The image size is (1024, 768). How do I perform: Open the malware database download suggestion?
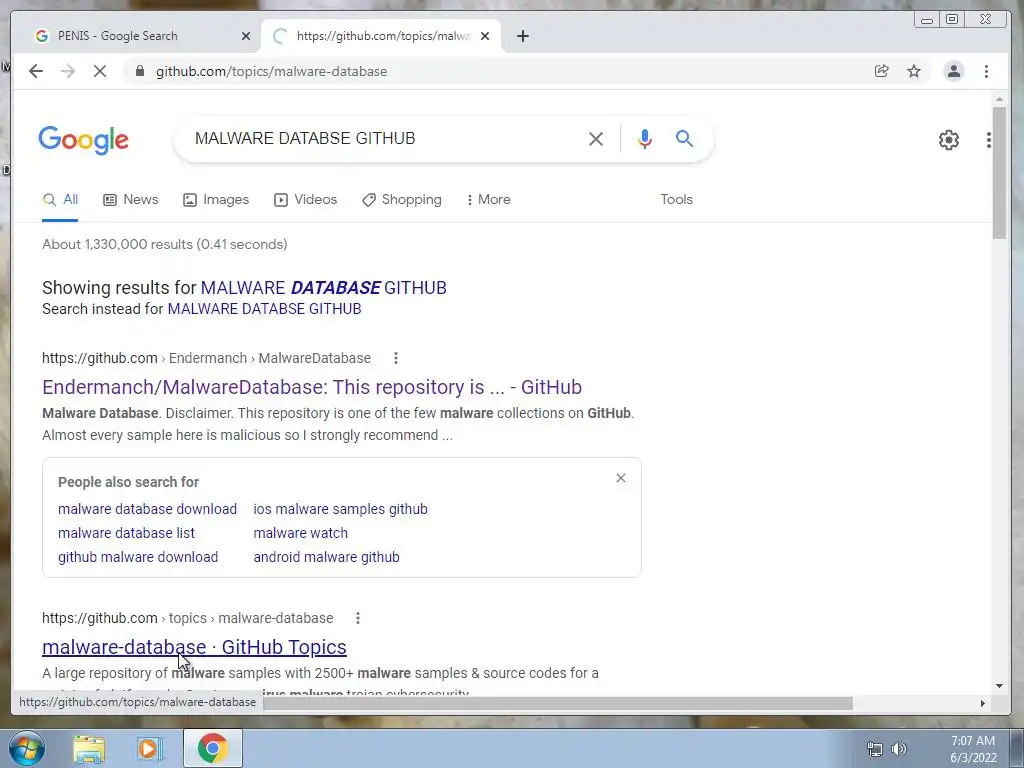click(147, 509)
